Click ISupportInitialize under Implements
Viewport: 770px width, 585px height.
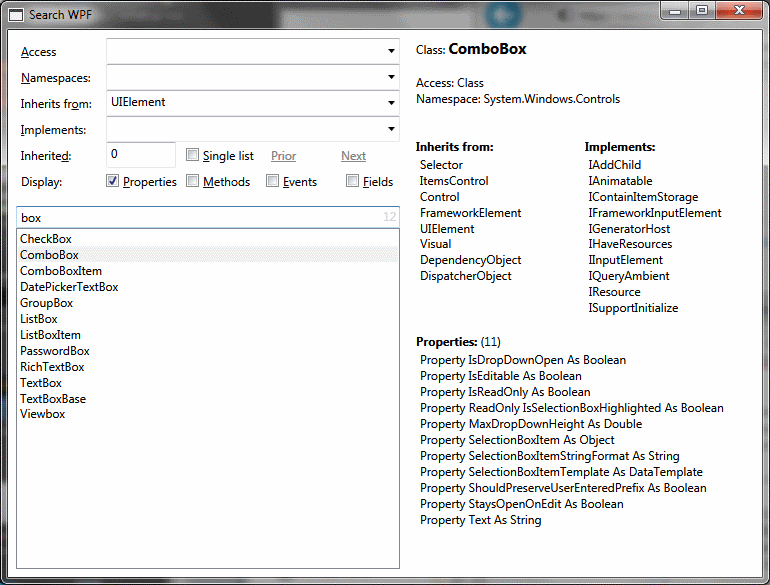[x=633, y=308]
